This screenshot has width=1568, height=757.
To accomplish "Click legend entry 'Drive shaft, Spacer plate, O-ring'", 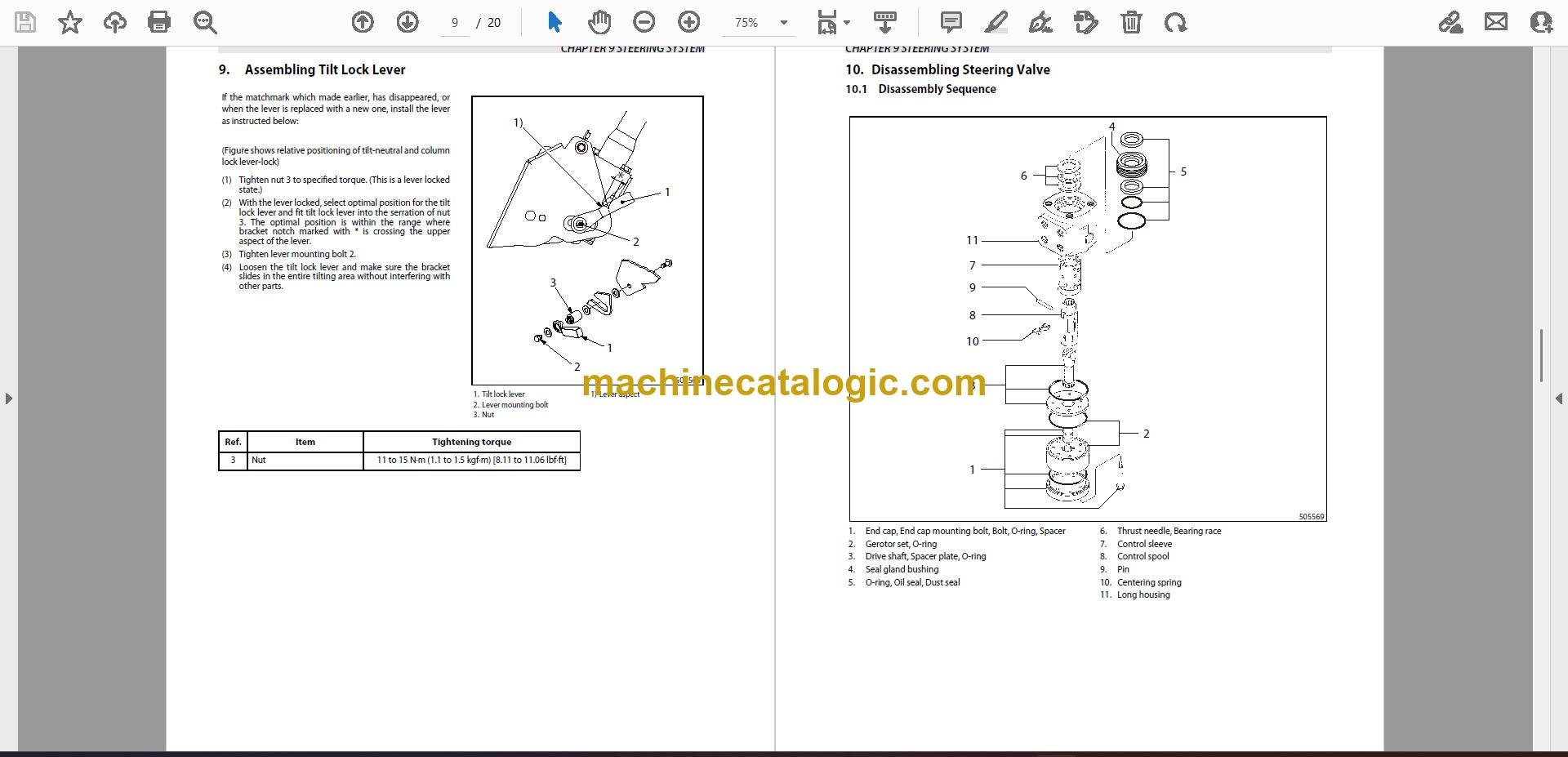I will (x=925, y=556).
